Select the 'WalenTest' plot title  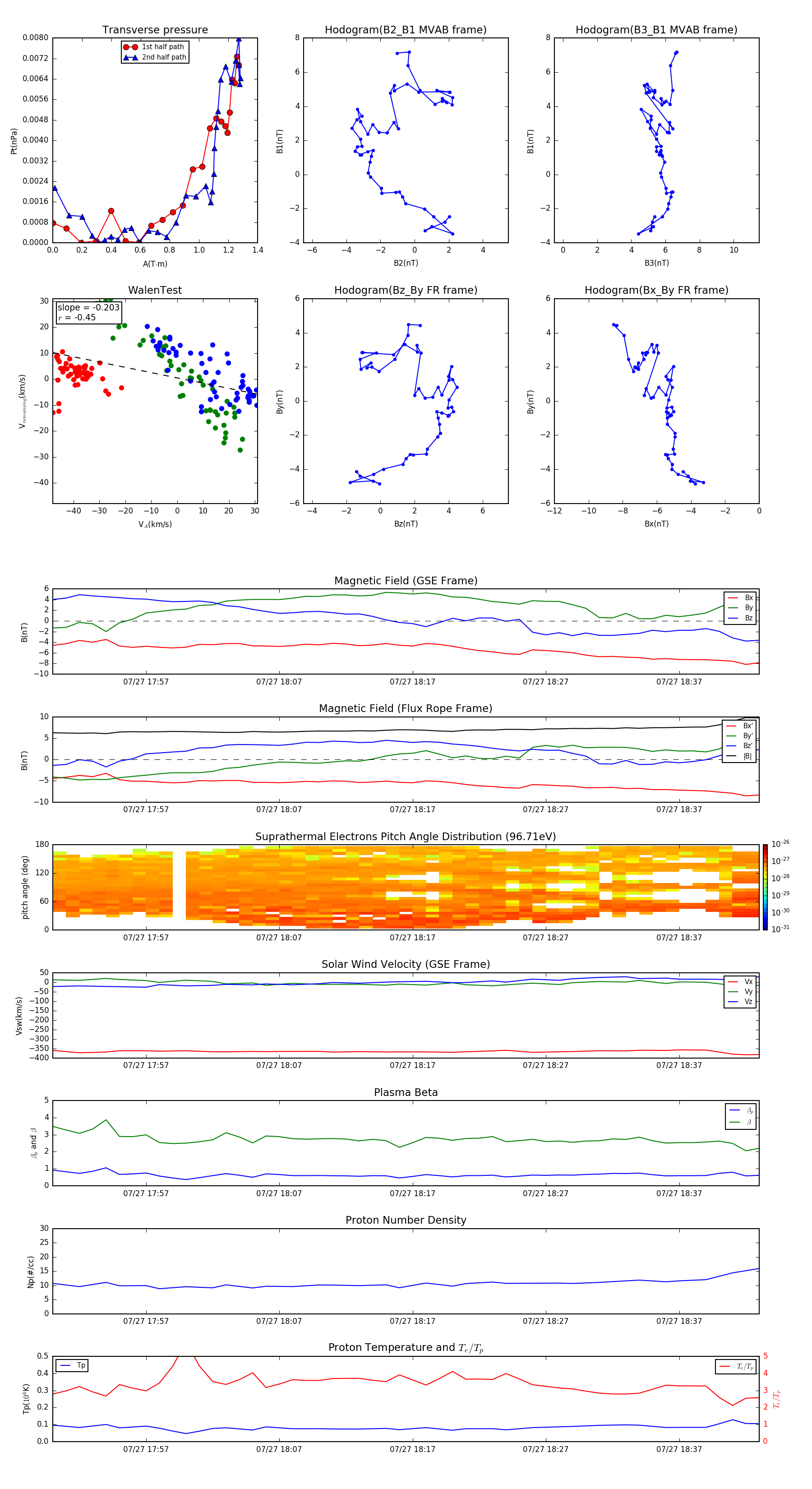(x=155, y=290)
